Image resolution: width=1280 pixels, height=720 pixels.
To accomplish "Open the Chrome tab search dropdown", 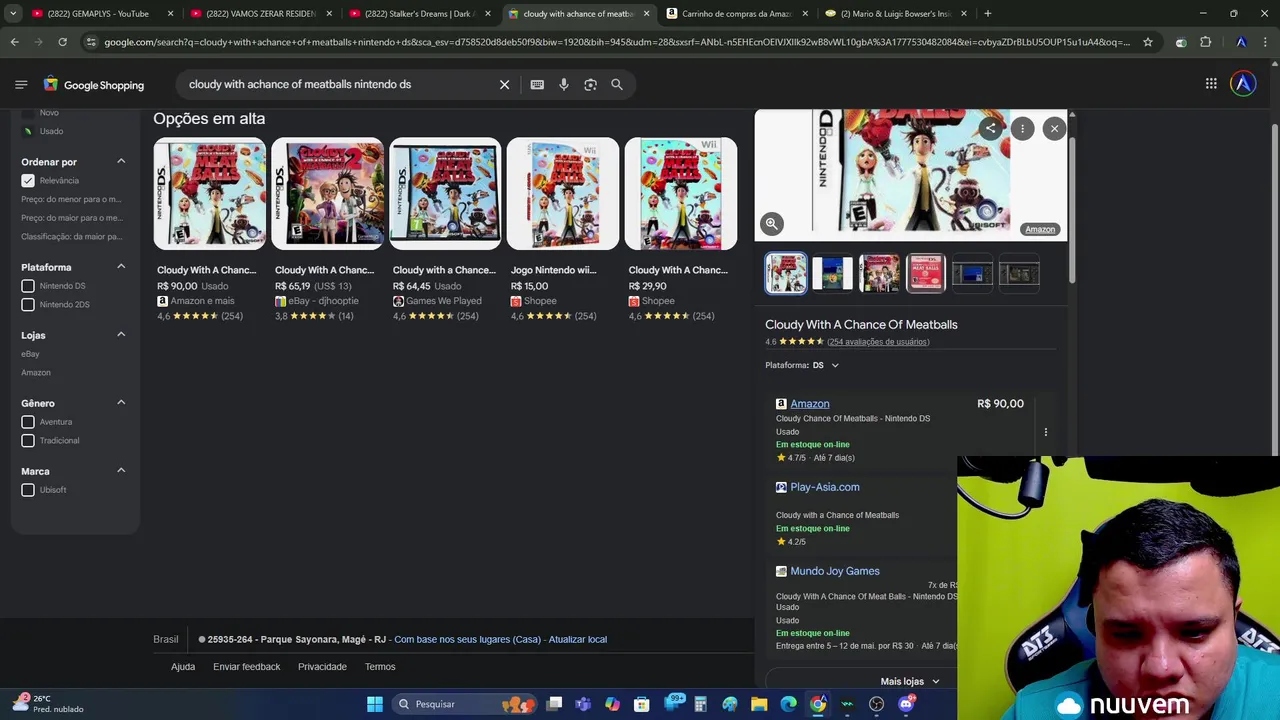I will (x=13, y=14).
